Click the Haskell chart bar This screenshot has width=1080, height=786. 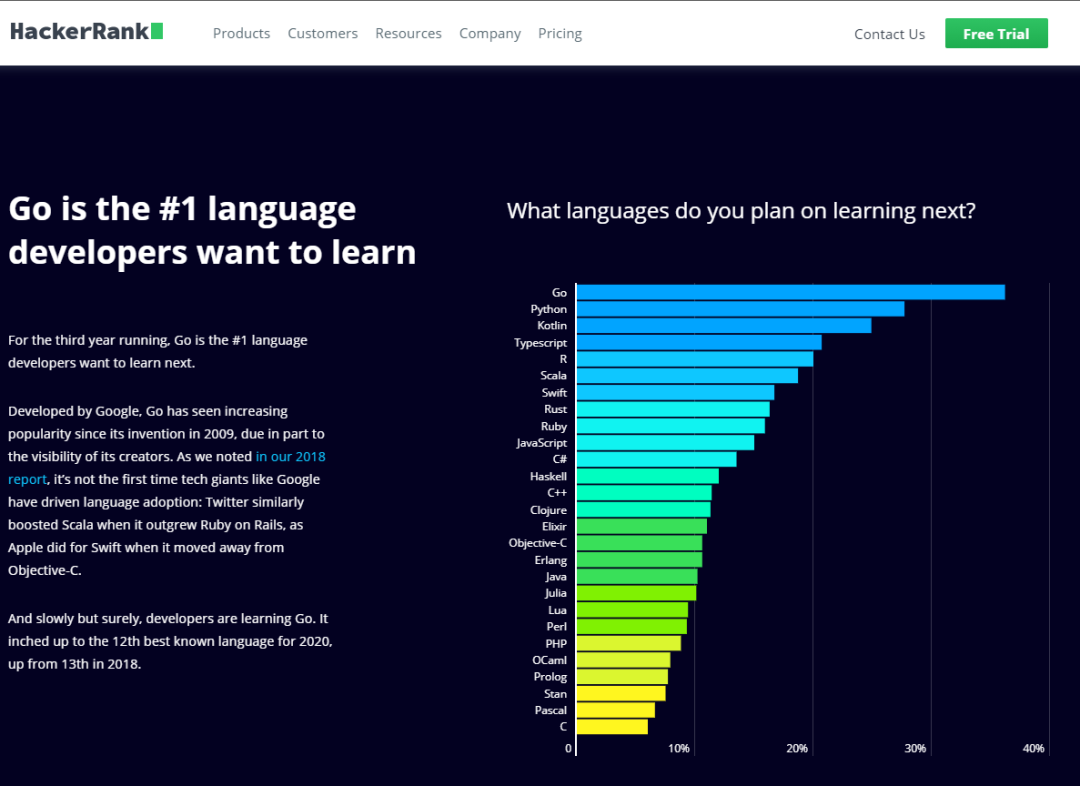[x=647, y=476]
